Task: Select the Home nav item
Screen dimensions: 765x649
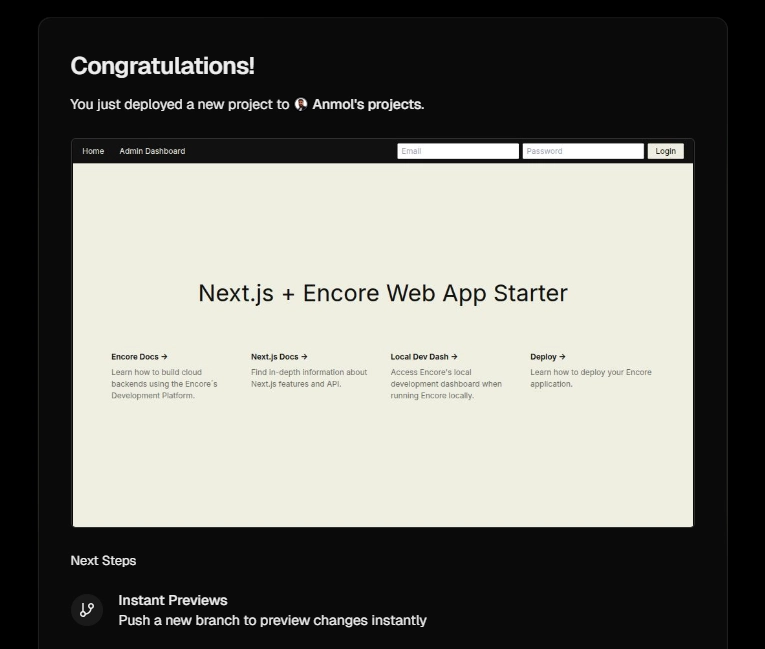Action: [x=93, y=151]
